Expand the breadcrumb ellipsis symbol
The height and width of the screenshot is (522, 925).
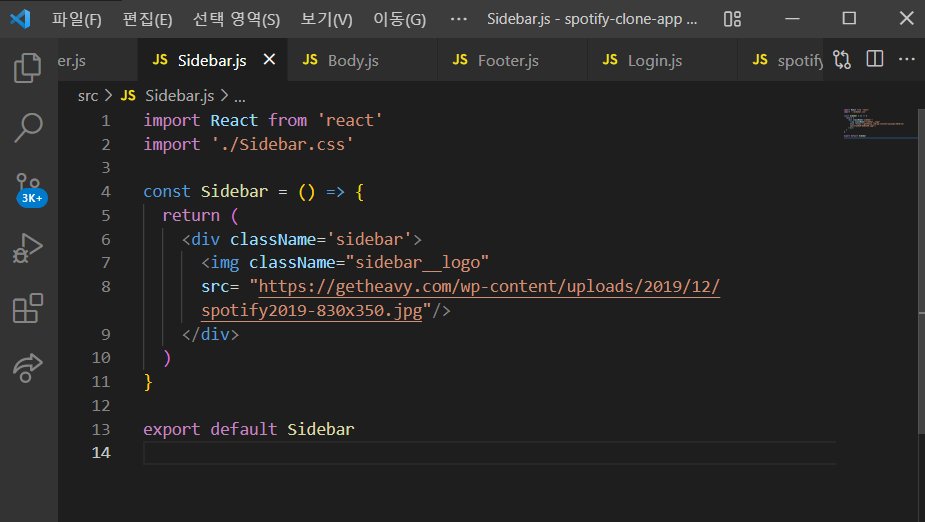(x=240, y=96)
